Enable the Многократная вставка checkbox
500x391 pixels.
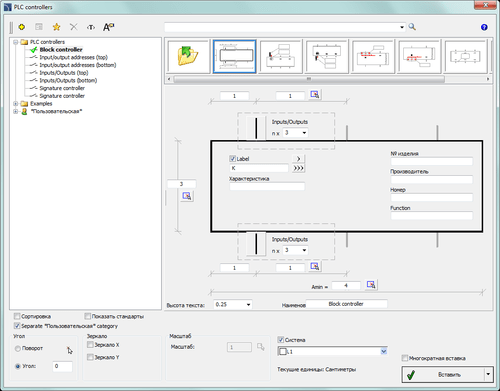pos(405,358)
